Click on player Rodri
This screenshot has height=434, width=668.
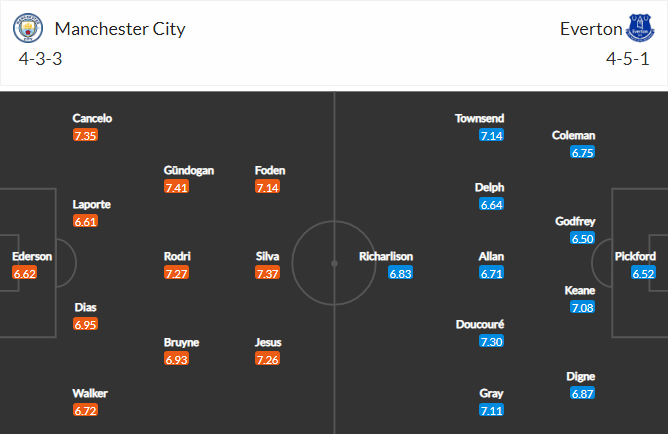[x=178, y=256]
